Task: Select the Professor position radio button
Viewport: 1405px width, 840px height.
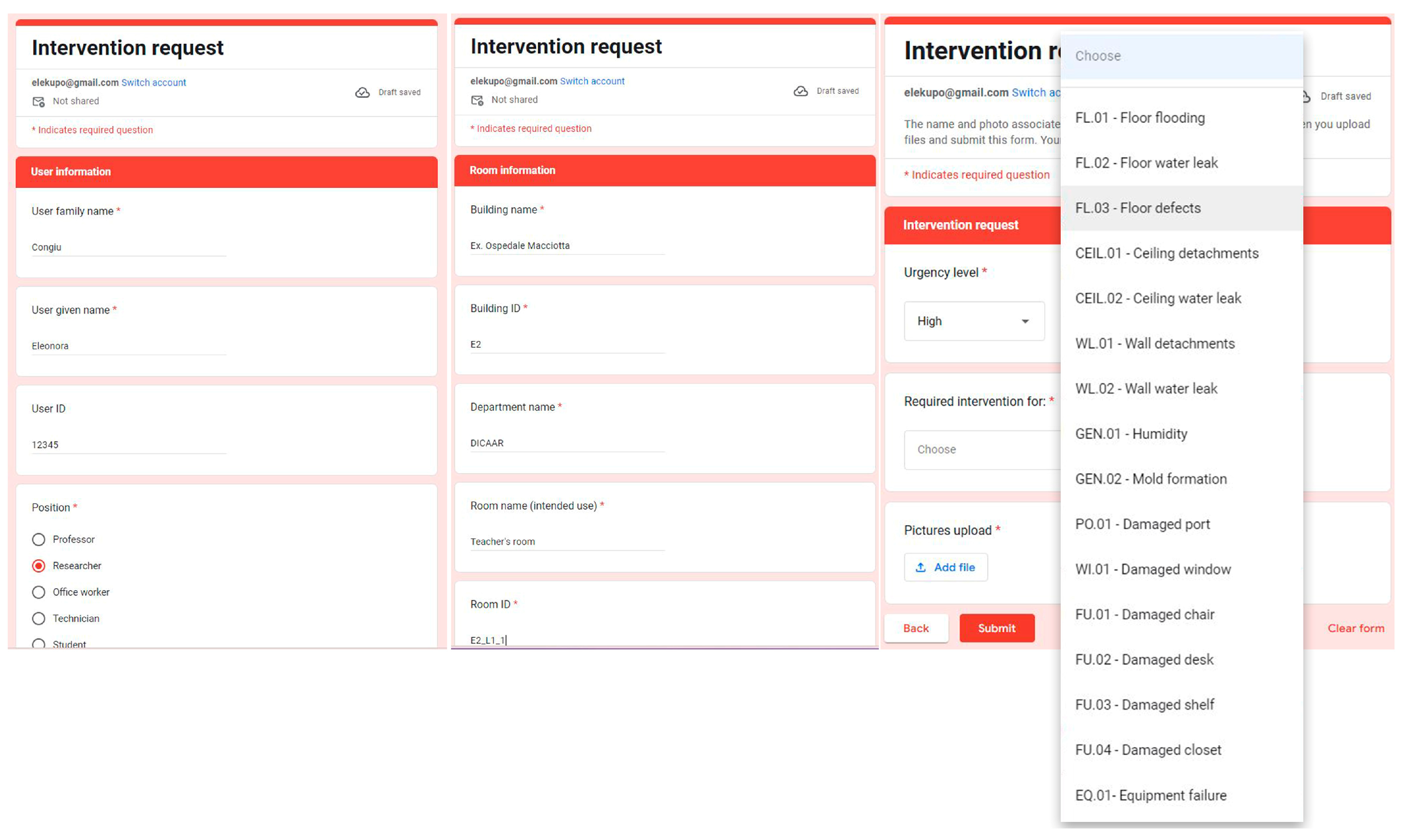Action: pyautogui.click(x=38, y=539)
